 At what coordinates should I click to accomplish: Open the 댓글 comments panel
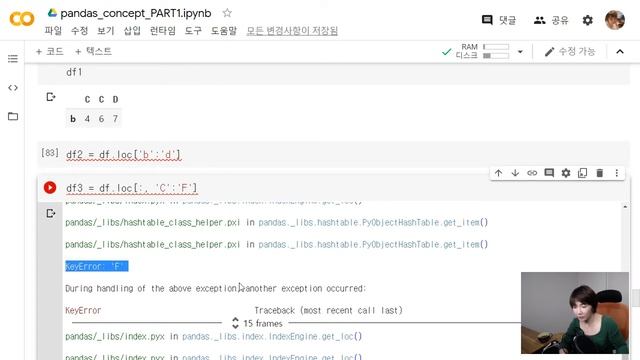pos(498,20)
